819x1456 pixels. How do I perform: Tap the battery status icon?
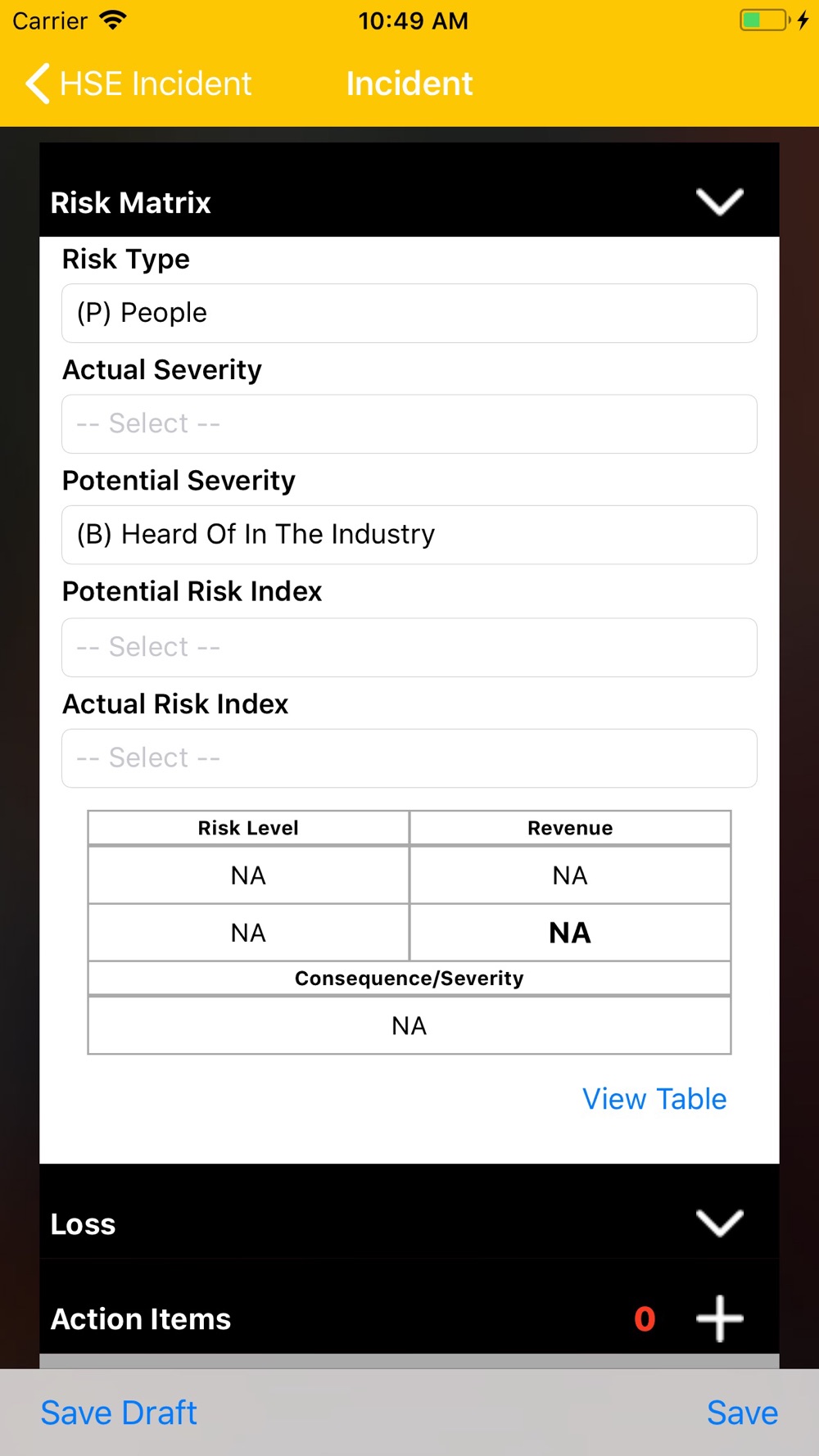coord(765,20)
